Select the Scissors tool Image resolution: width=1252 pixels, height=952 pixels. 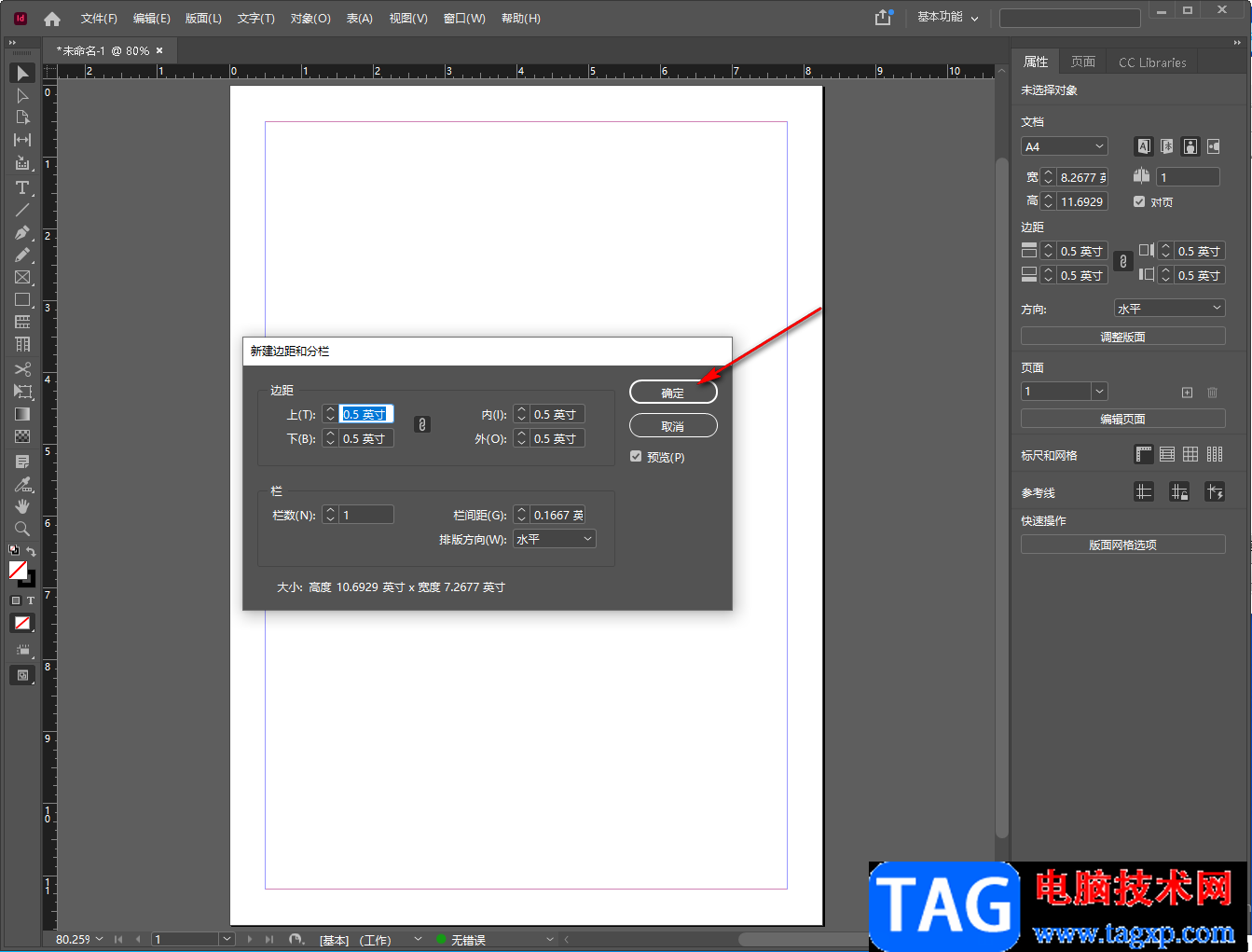(22, 369)
